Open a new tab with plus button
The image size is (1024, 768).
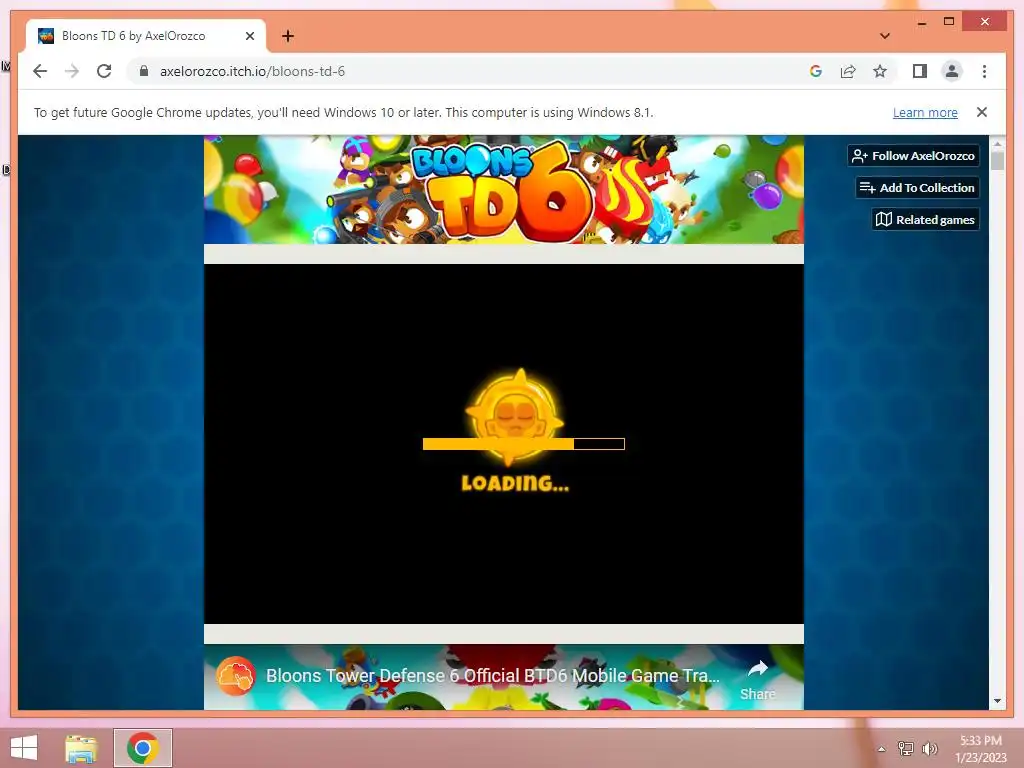tap(288, 36)
